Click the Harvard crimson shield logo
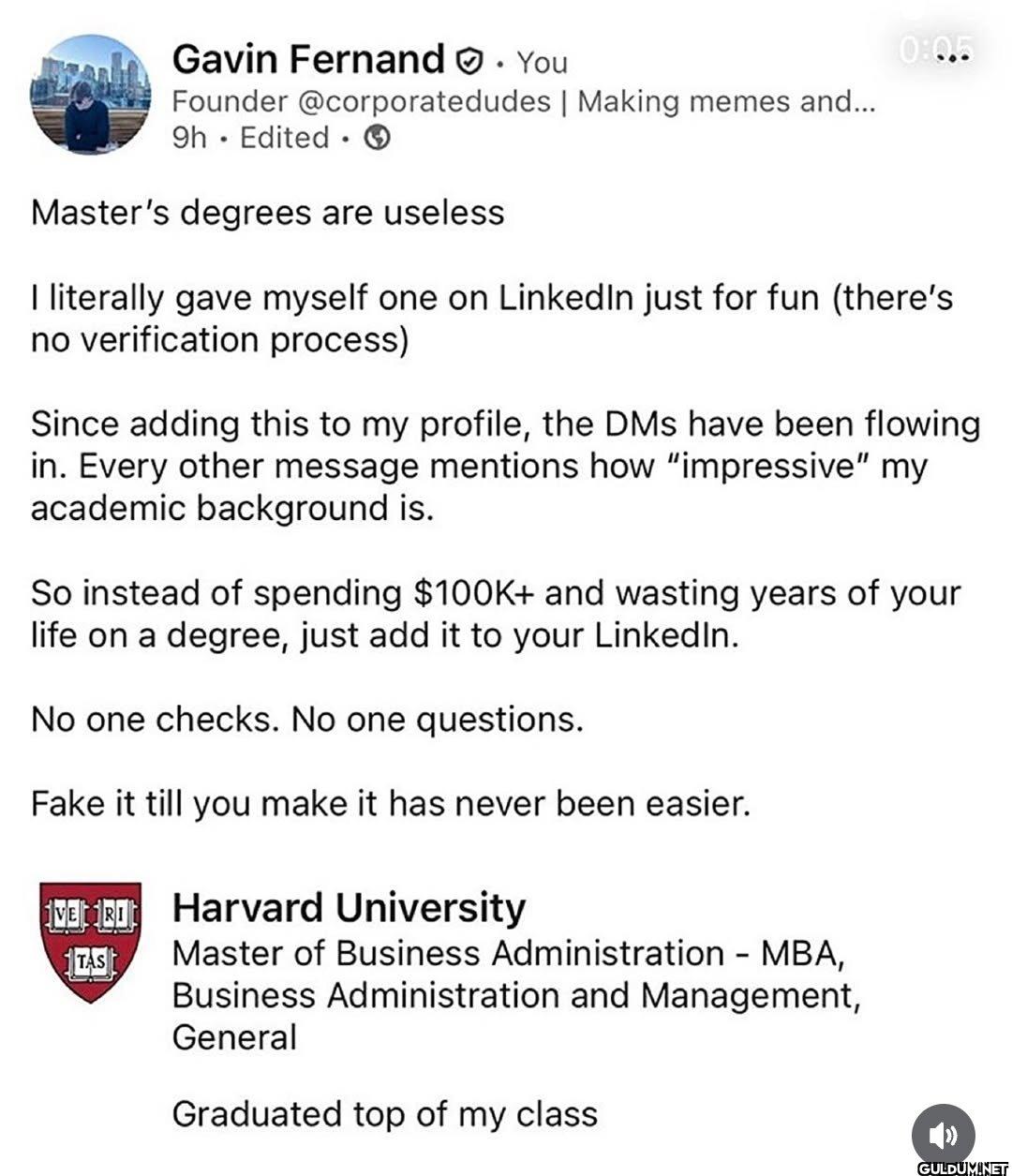Screen dimensions: 1012x1176 (x=90, y=942)
